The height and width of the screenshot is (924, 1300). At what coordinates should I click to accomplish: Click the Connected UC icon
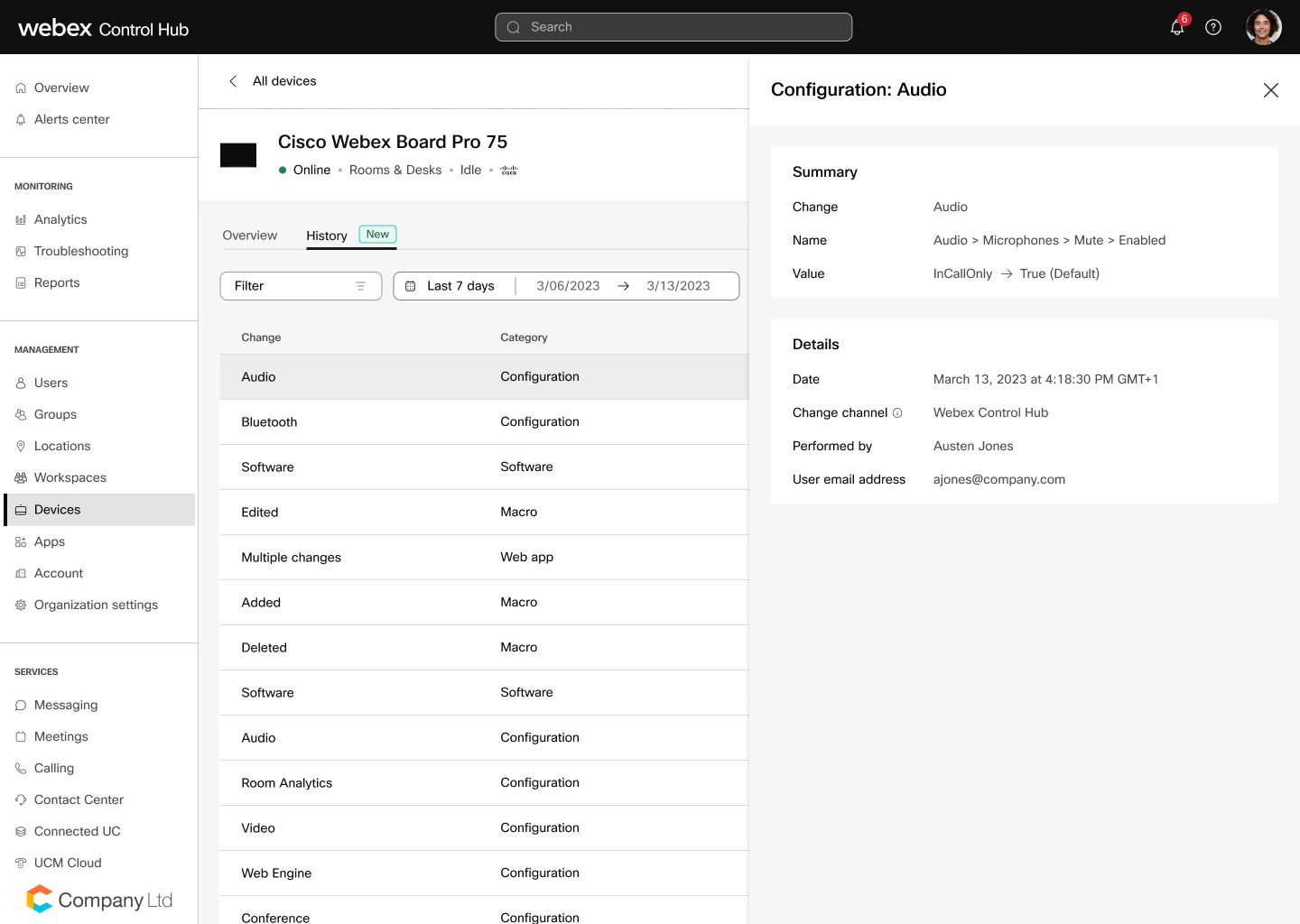pos(21,832)
